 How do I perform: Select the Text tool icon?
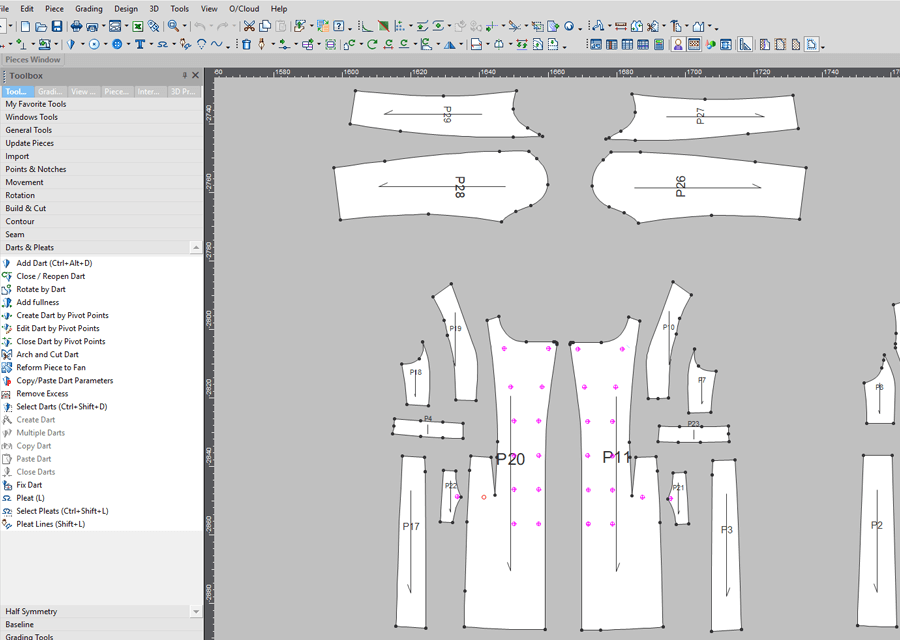[139, 44]
